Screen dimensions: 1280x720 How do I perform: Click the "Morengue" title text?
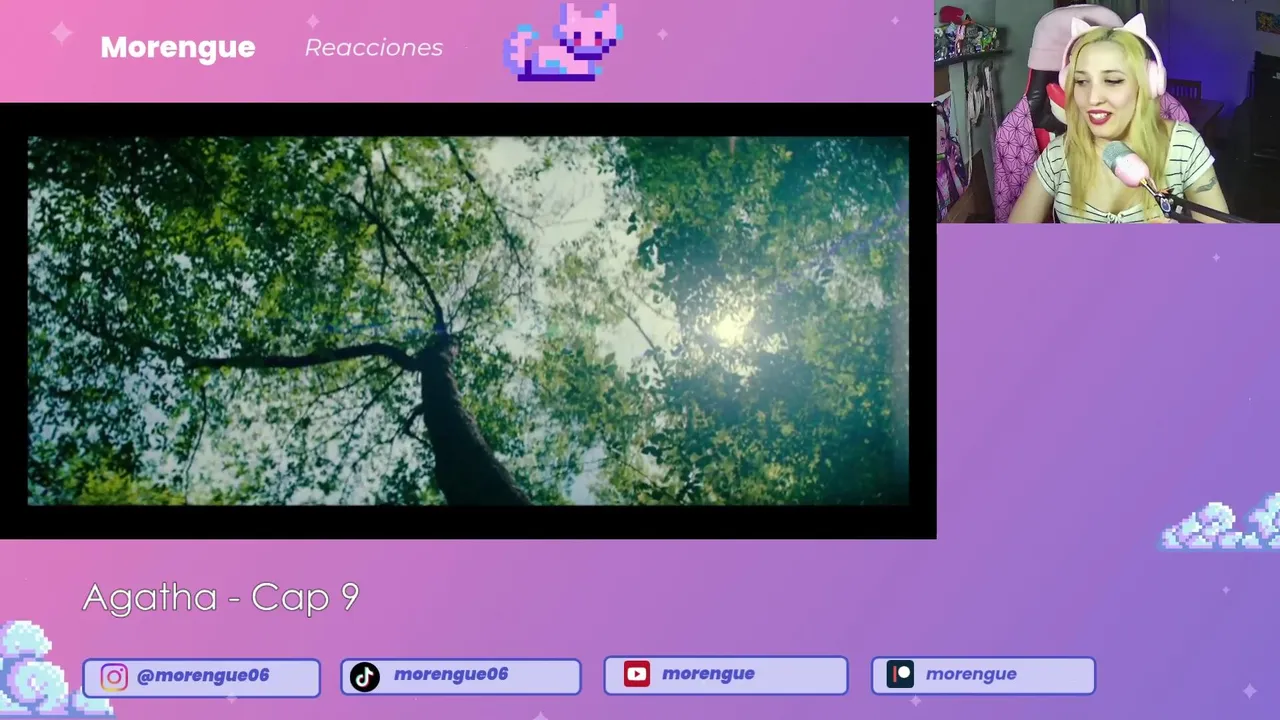[x=178, y=47]
